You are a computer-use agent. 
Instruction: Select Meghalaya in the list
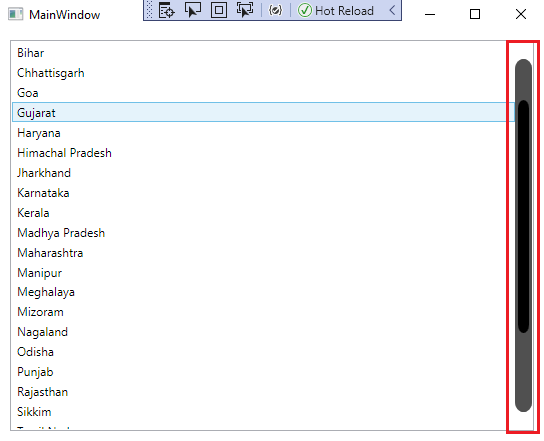[263, 292]
